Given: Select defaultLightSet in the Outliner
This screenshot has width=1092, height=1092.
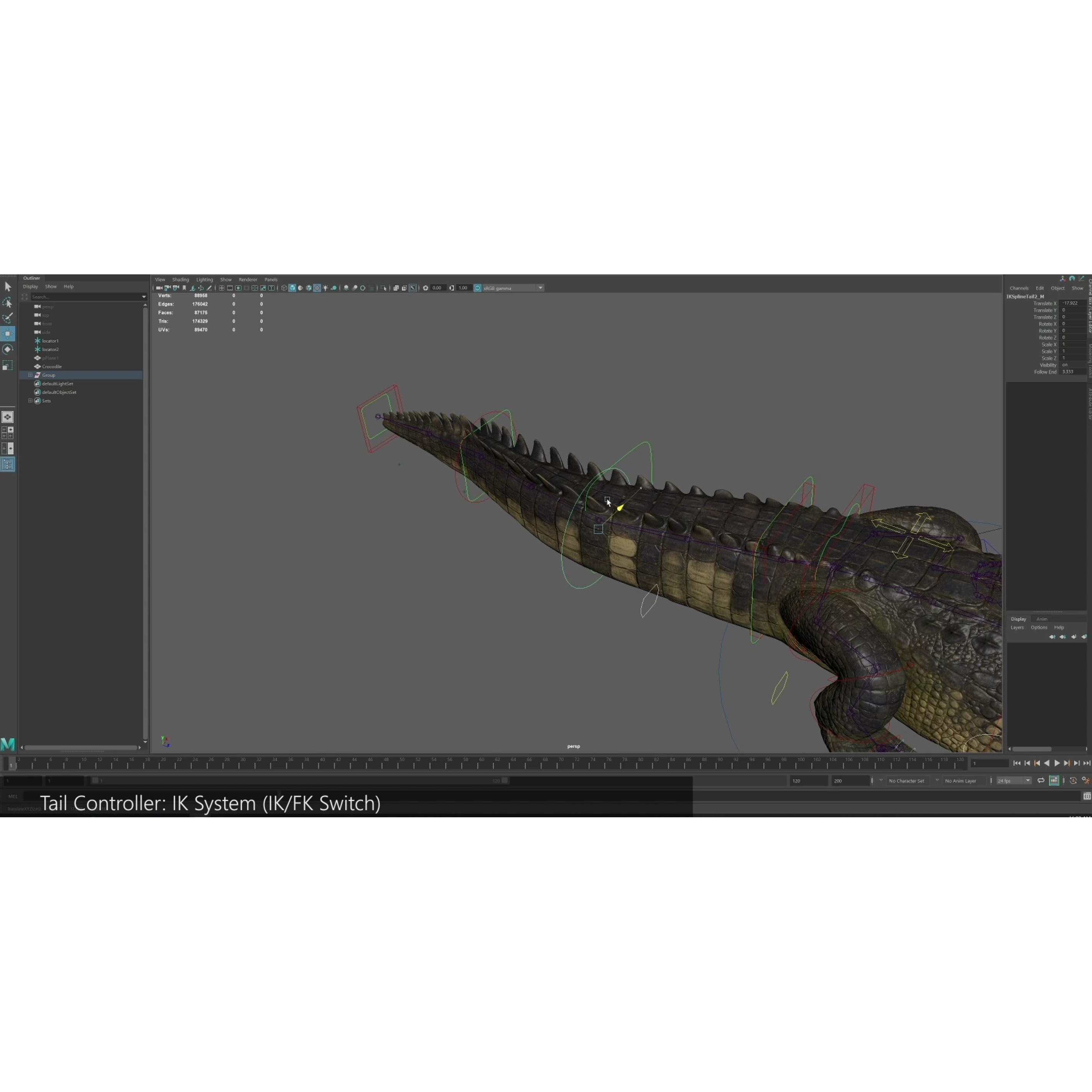Looking at the screenshot, I should point(57,384).
